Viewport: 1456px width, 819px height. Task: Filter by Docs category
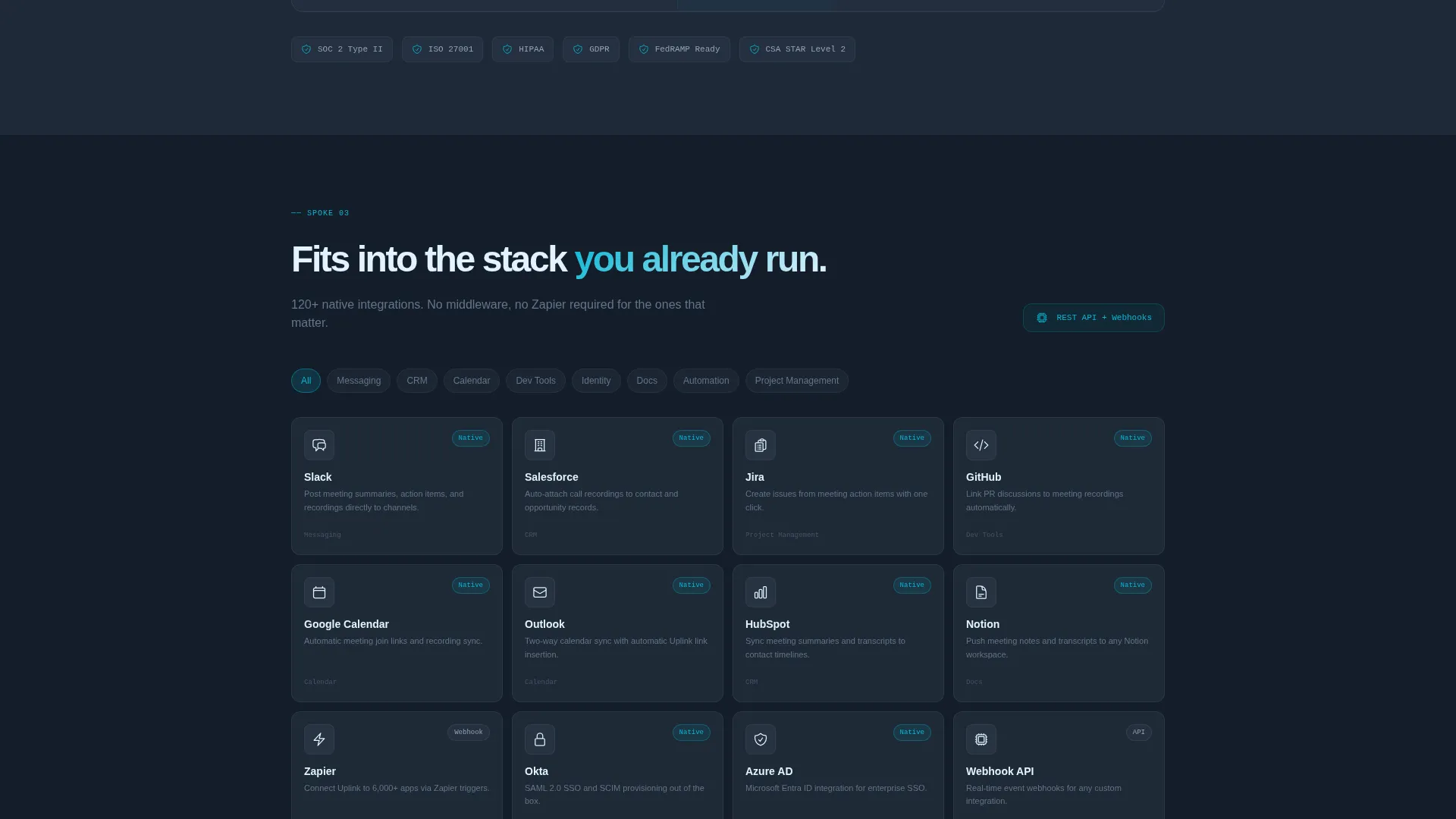[647, 381]
